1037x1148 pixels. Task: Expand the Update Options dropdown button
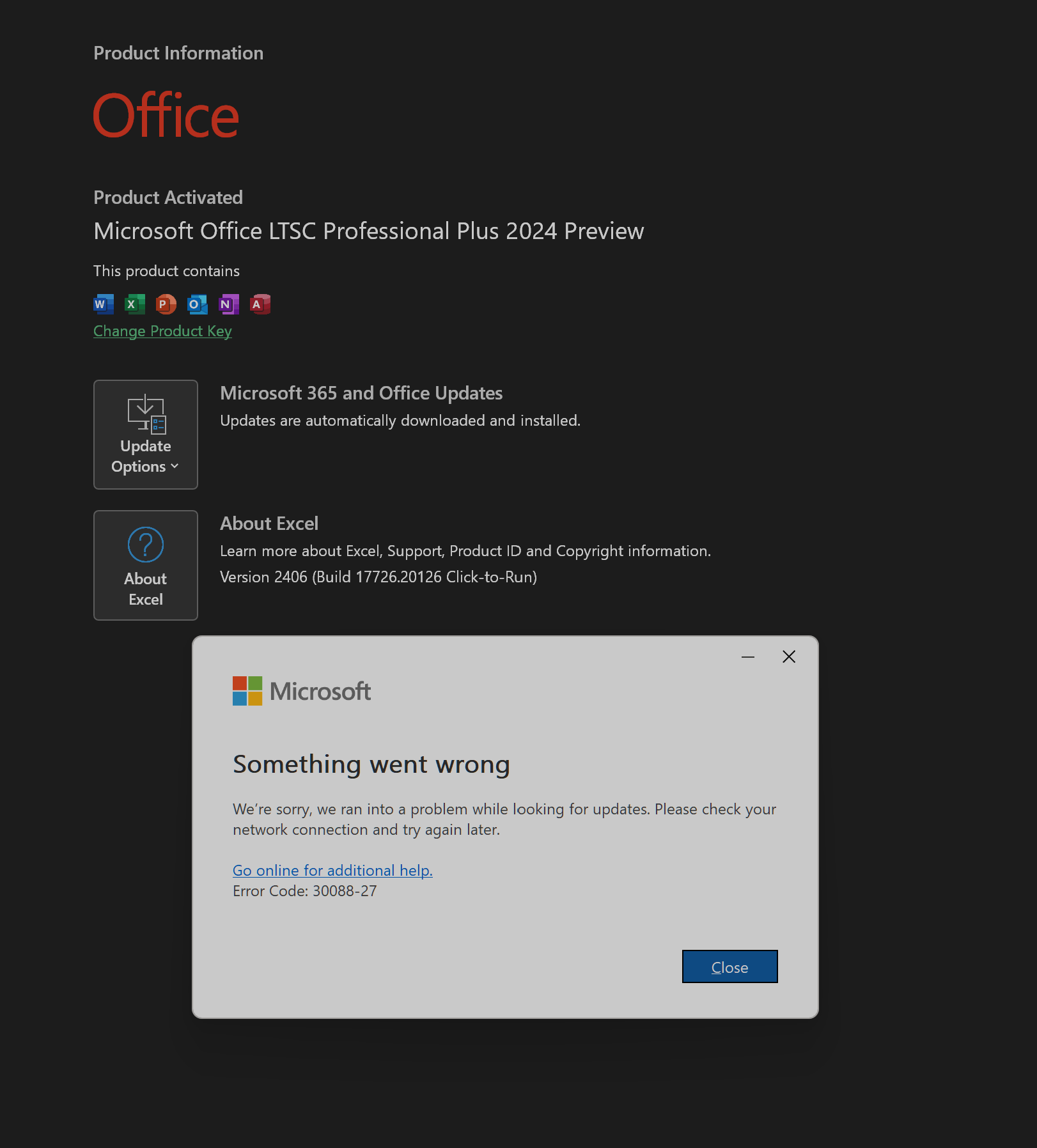point(146,435)
